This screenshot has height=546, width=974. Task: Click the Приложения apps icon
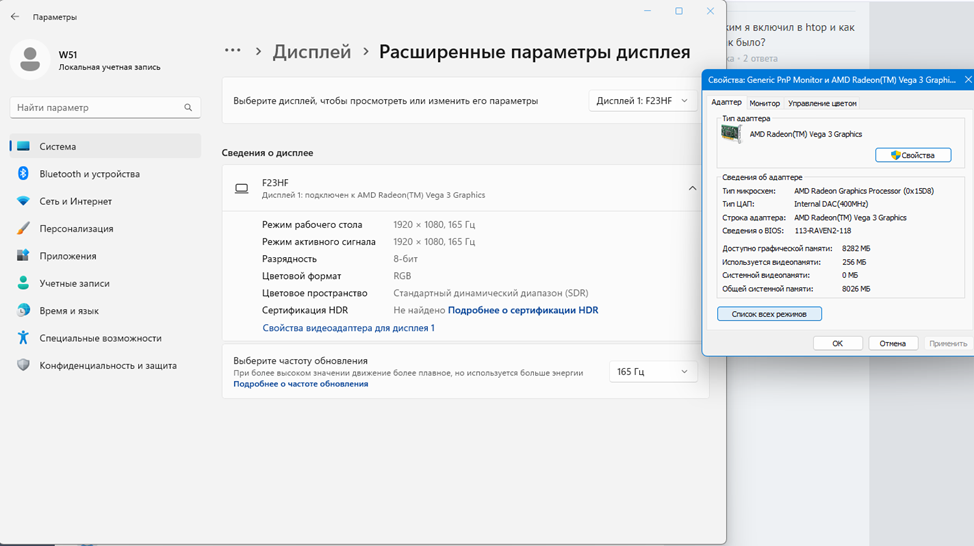[24, 256]
